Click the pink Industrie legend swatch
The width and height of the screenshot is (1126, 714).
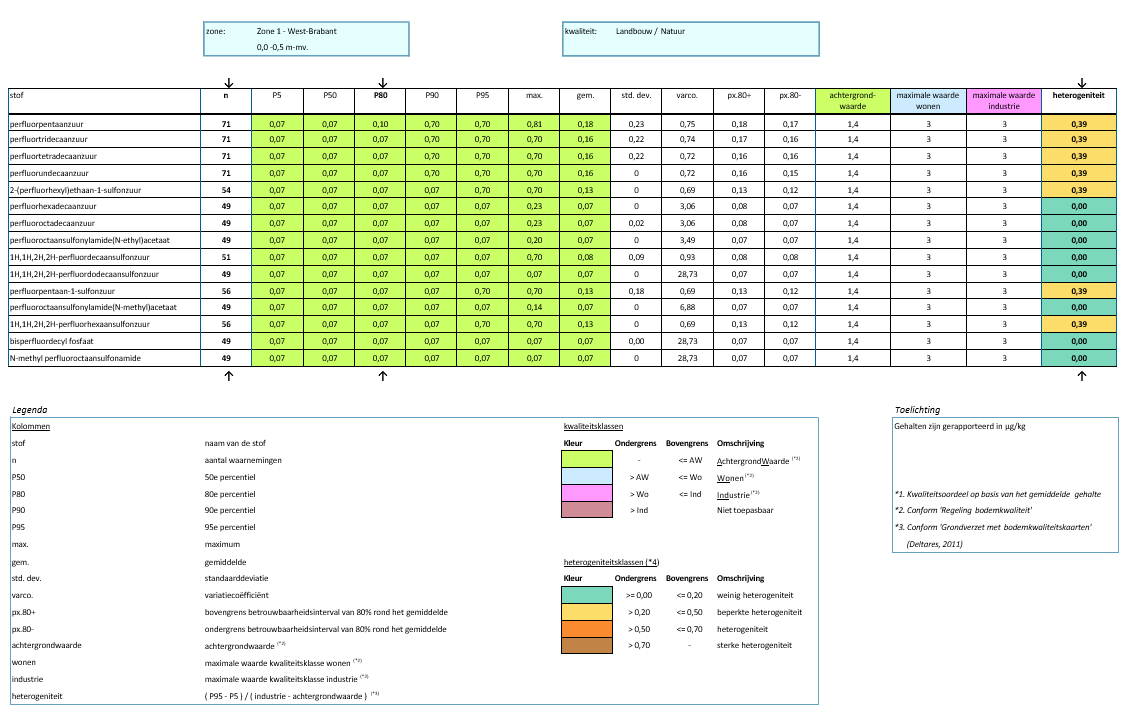587,493
